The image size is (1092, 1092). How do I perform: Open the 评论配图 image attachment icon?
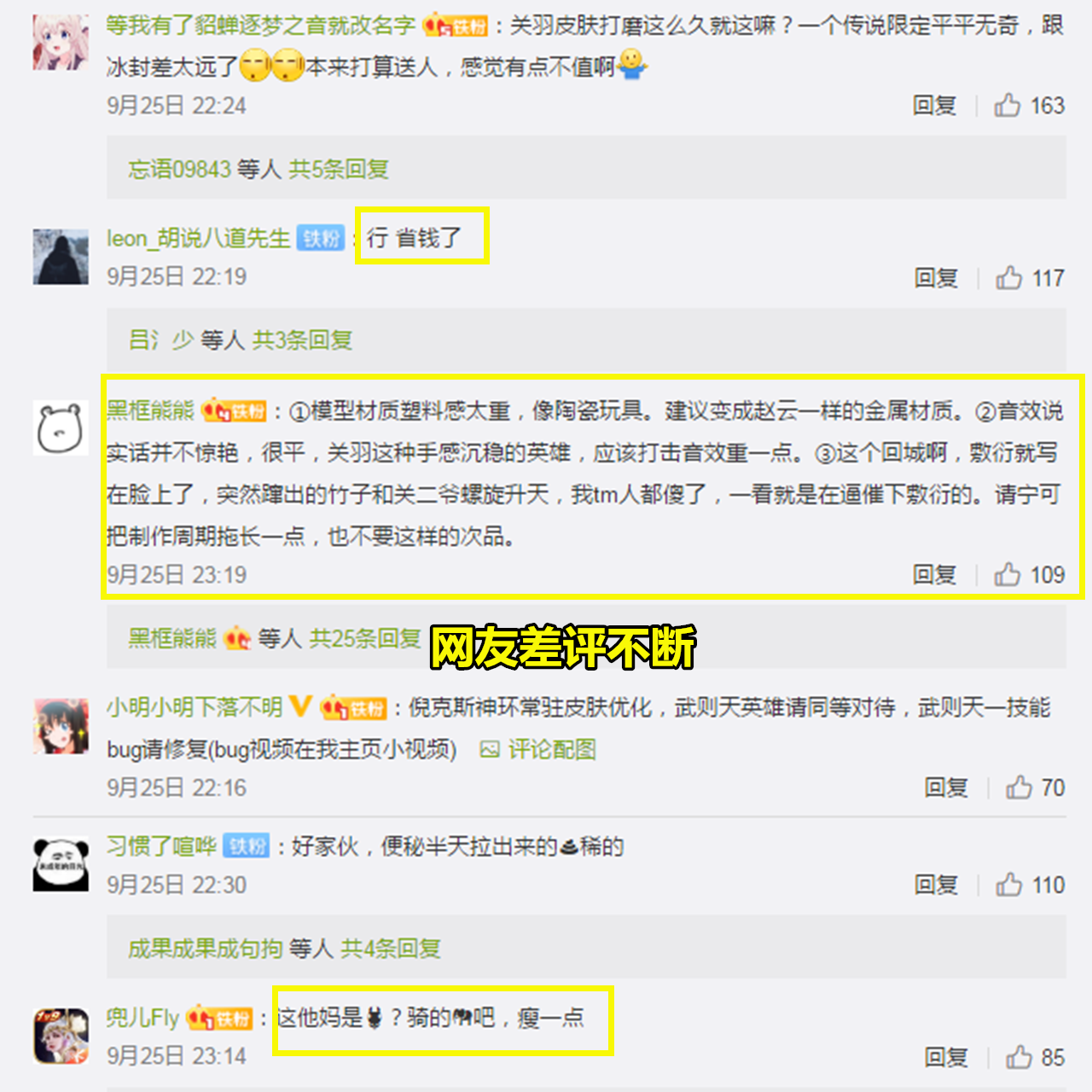(x=490, y=749)
